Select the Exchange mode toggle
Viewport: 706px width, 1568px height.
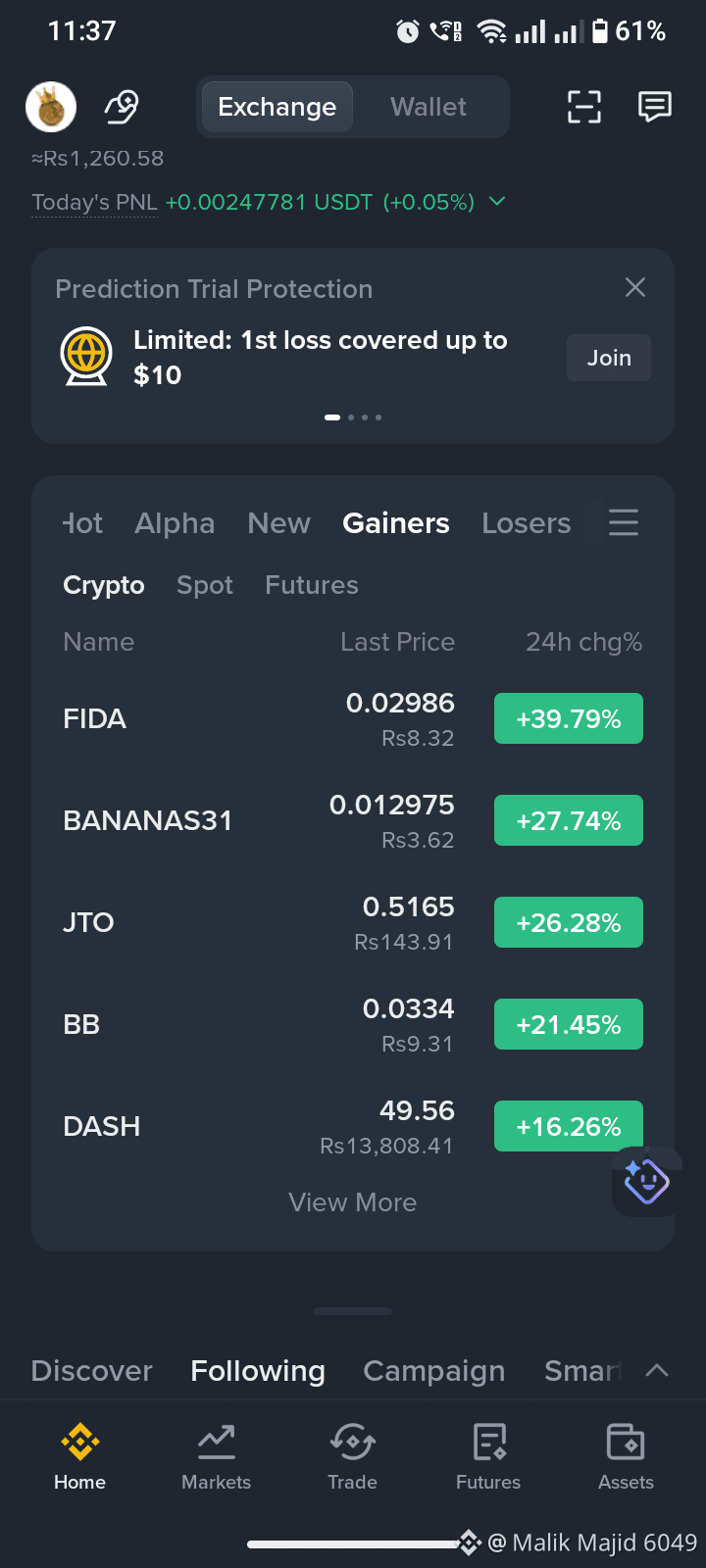coord(277,107)
